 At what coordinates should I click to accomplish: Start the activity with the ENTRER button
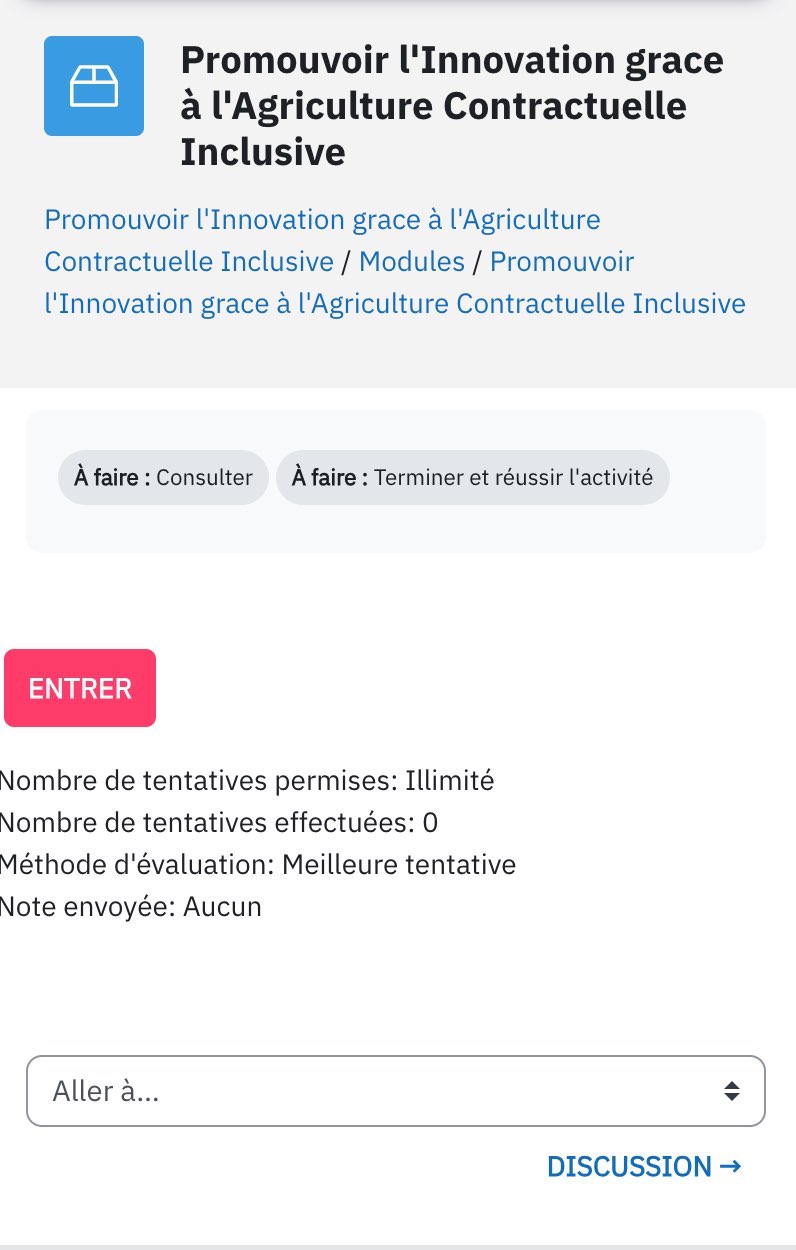pos(80,688)
